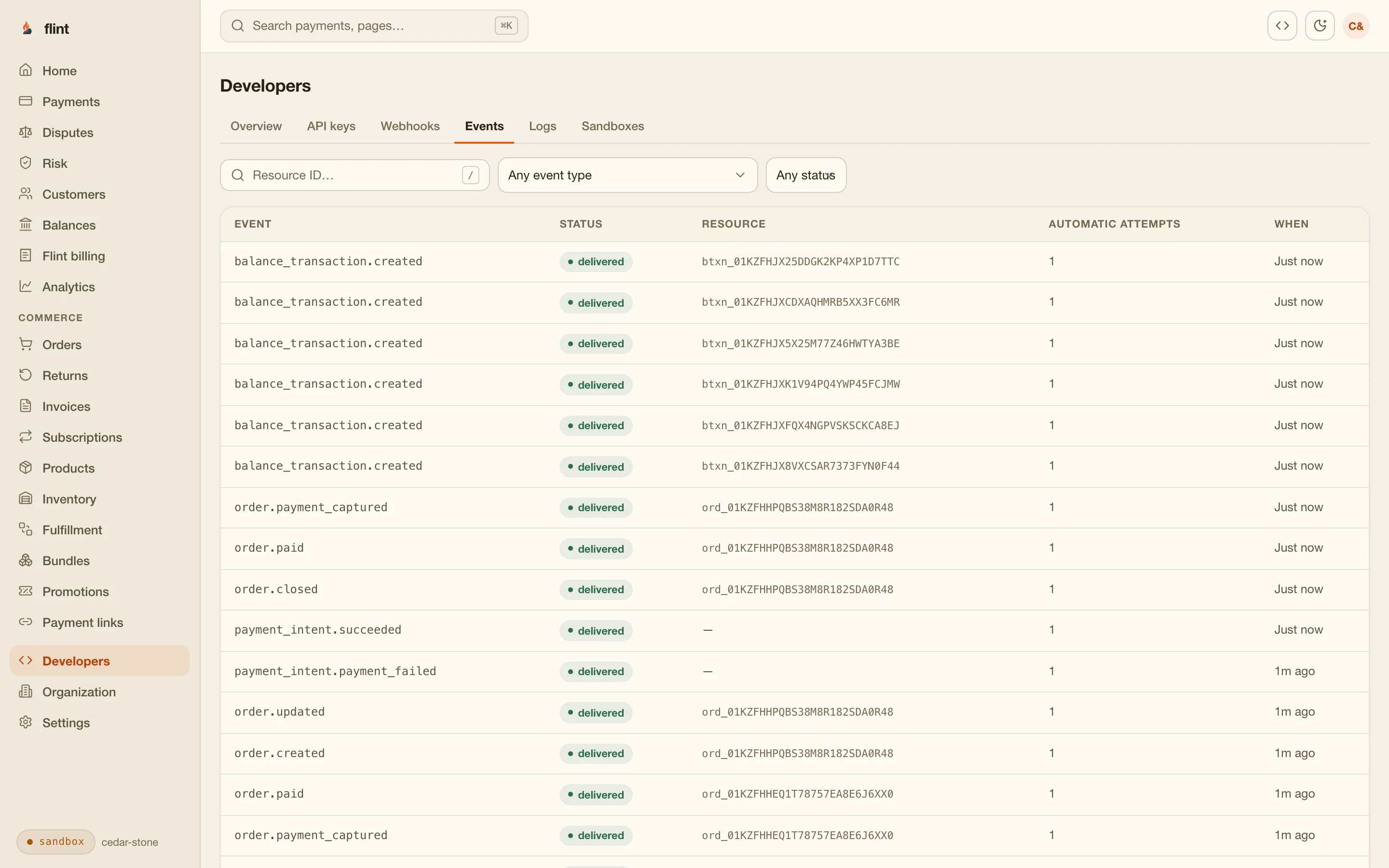The width and height of the screenshot is (1389, 868).
Task: Open the Any status filter dropdown
Action: (x=806, y=175)
